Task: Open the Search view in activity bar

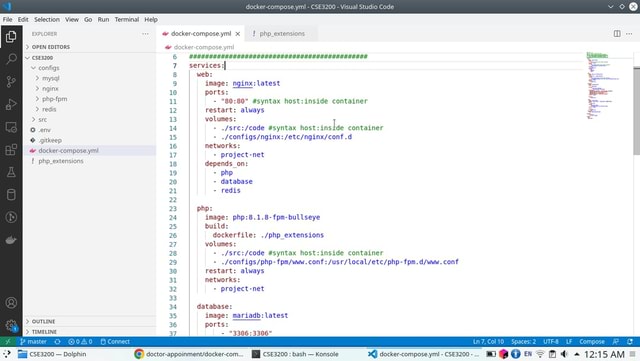Action: [x=11, y=59]
